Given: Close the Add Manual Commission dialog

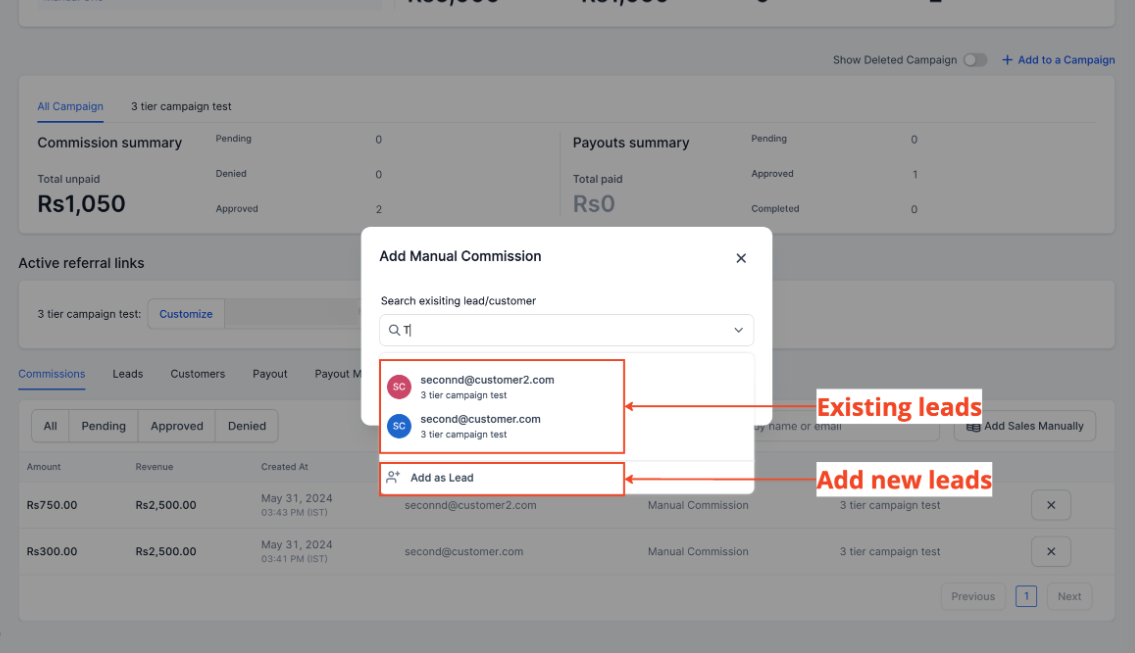Looking at the screenshot, I should [x=741, y=258].
